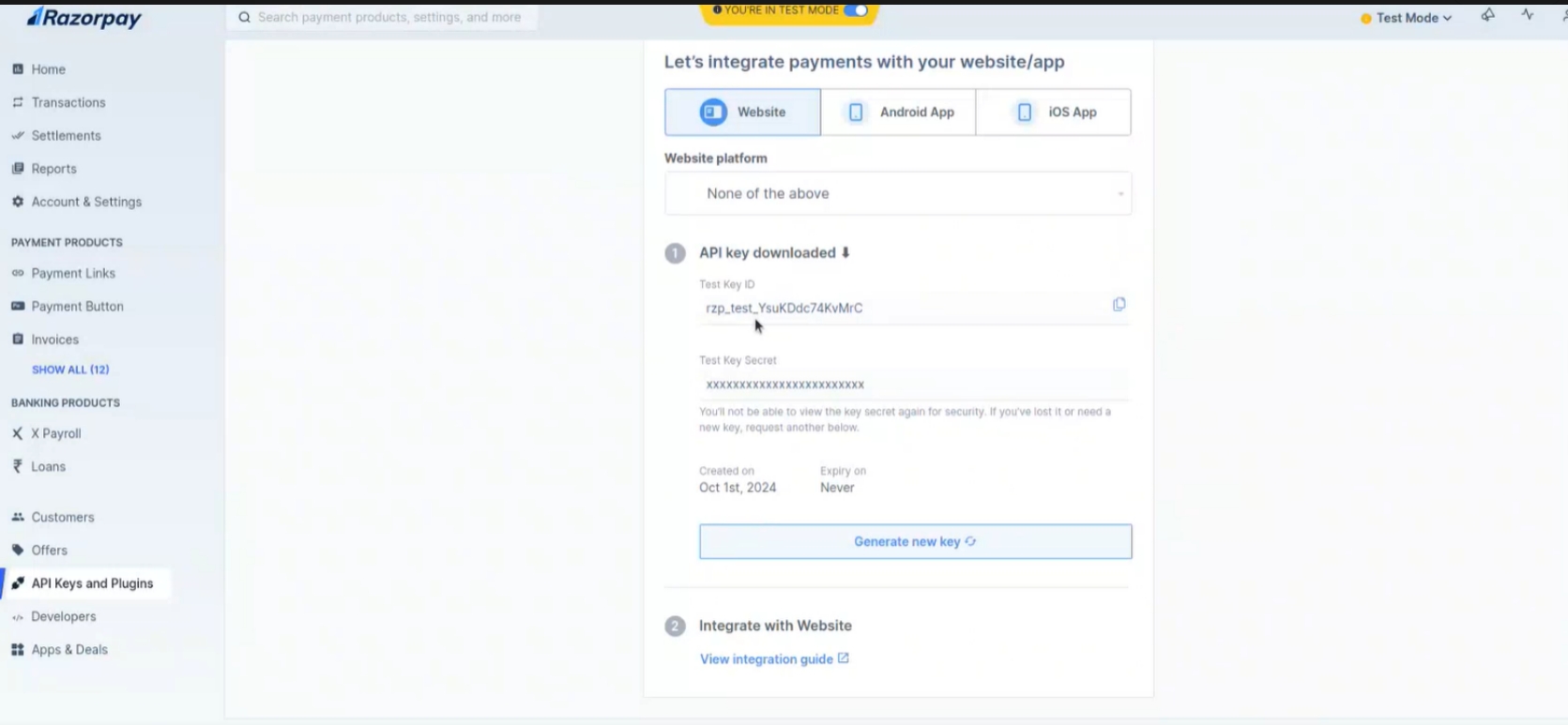Click the Apps & Deals grid icon
This screenshot has height=725, width=1568.
18,649
